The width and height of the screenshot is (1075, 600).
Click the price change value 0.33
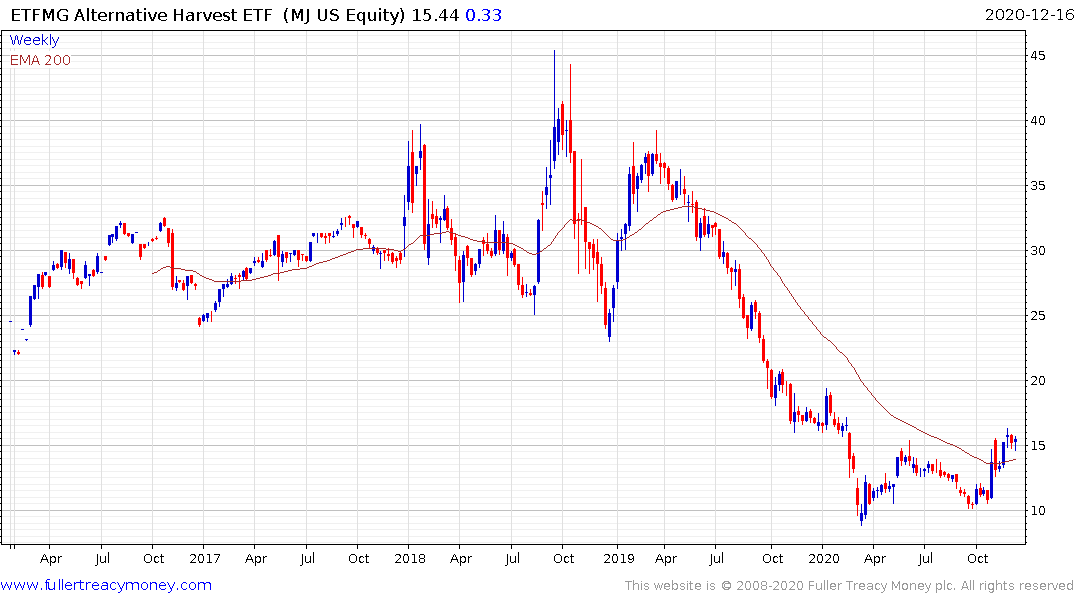click(x=484, y=15)
